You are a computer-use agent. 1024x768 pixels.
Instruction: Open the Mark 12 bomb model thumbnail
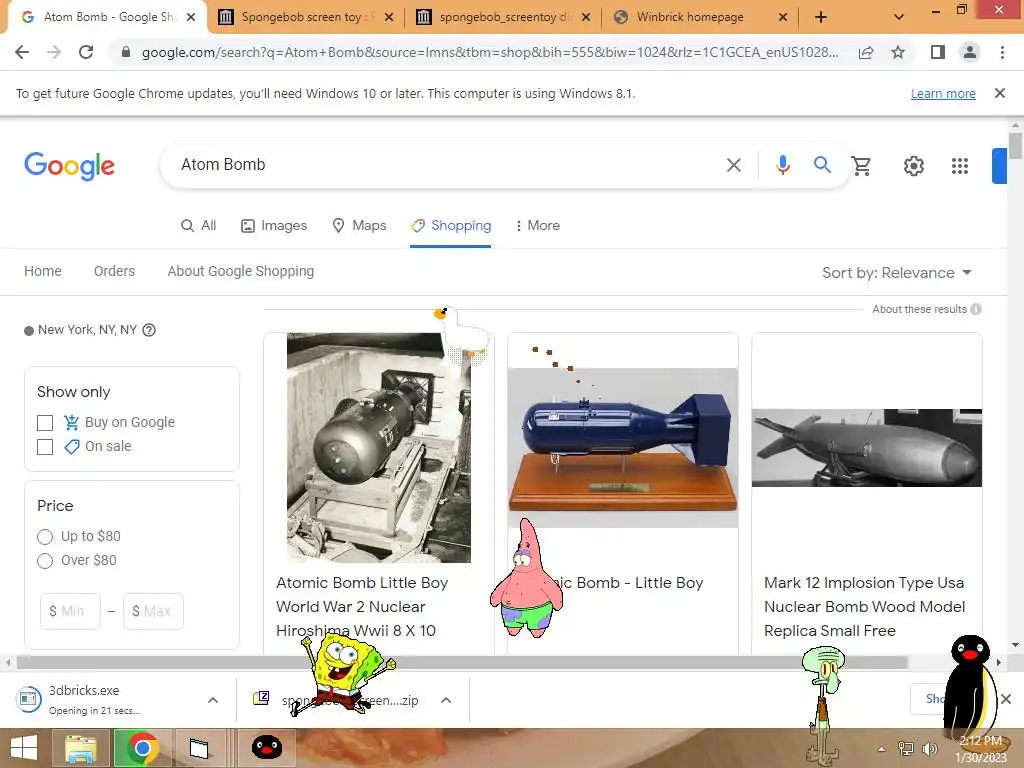tap(867, 448)
